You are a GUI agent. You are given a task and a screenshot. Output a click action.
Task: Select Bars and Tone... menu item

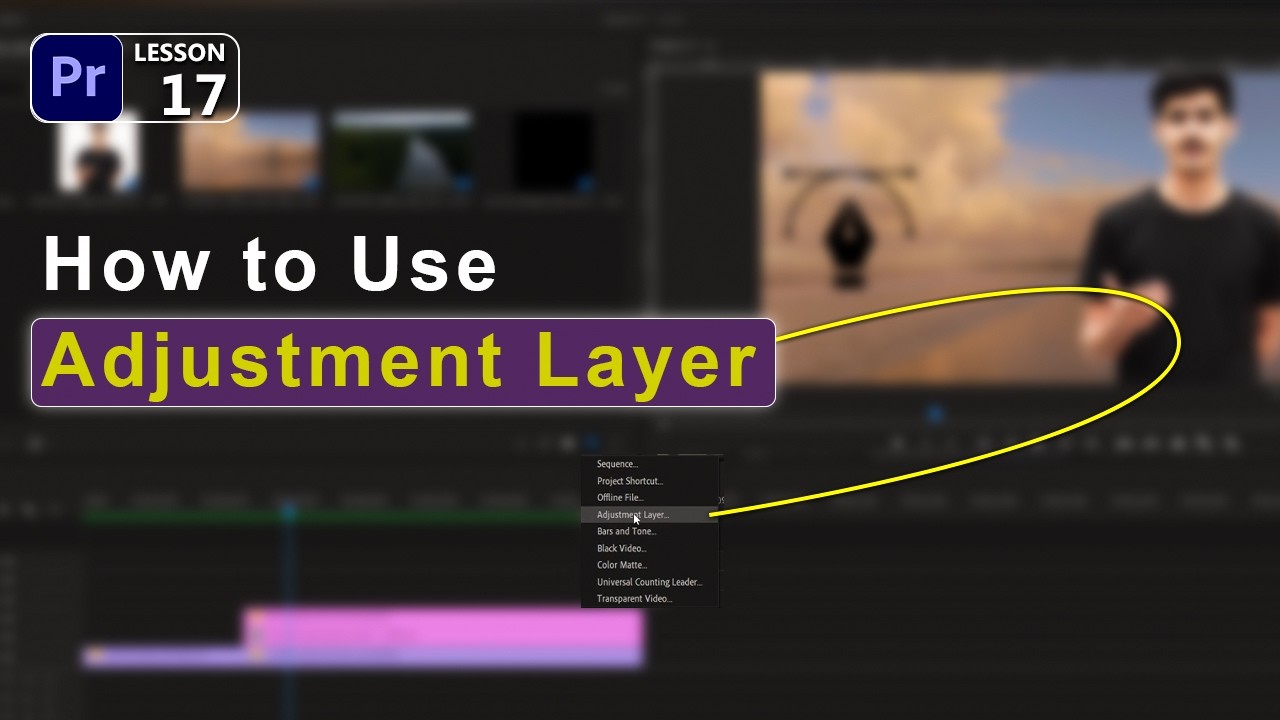tap(649, 532)
